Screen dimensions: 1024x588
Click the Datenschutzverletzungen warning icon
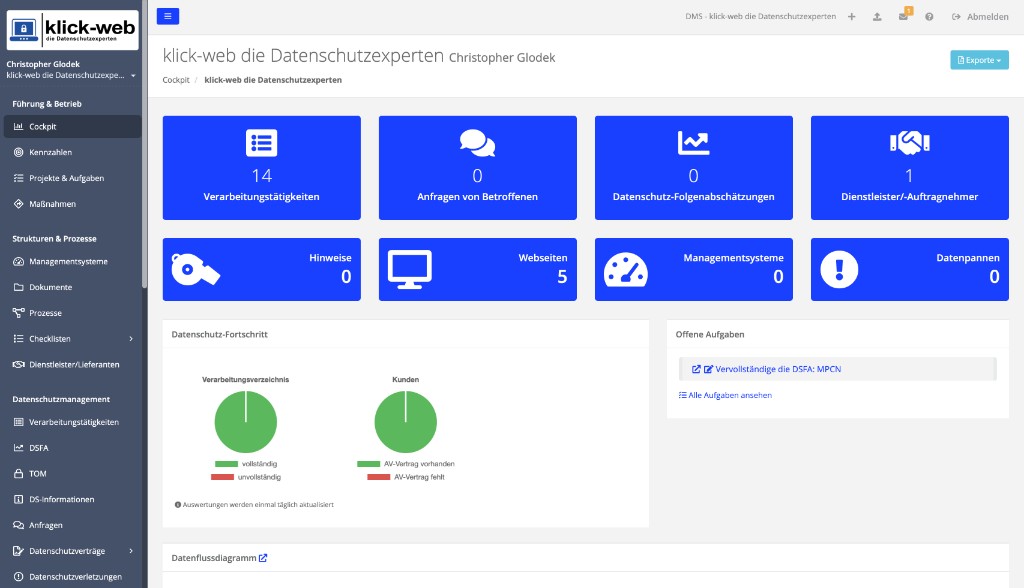pos(18,576)
